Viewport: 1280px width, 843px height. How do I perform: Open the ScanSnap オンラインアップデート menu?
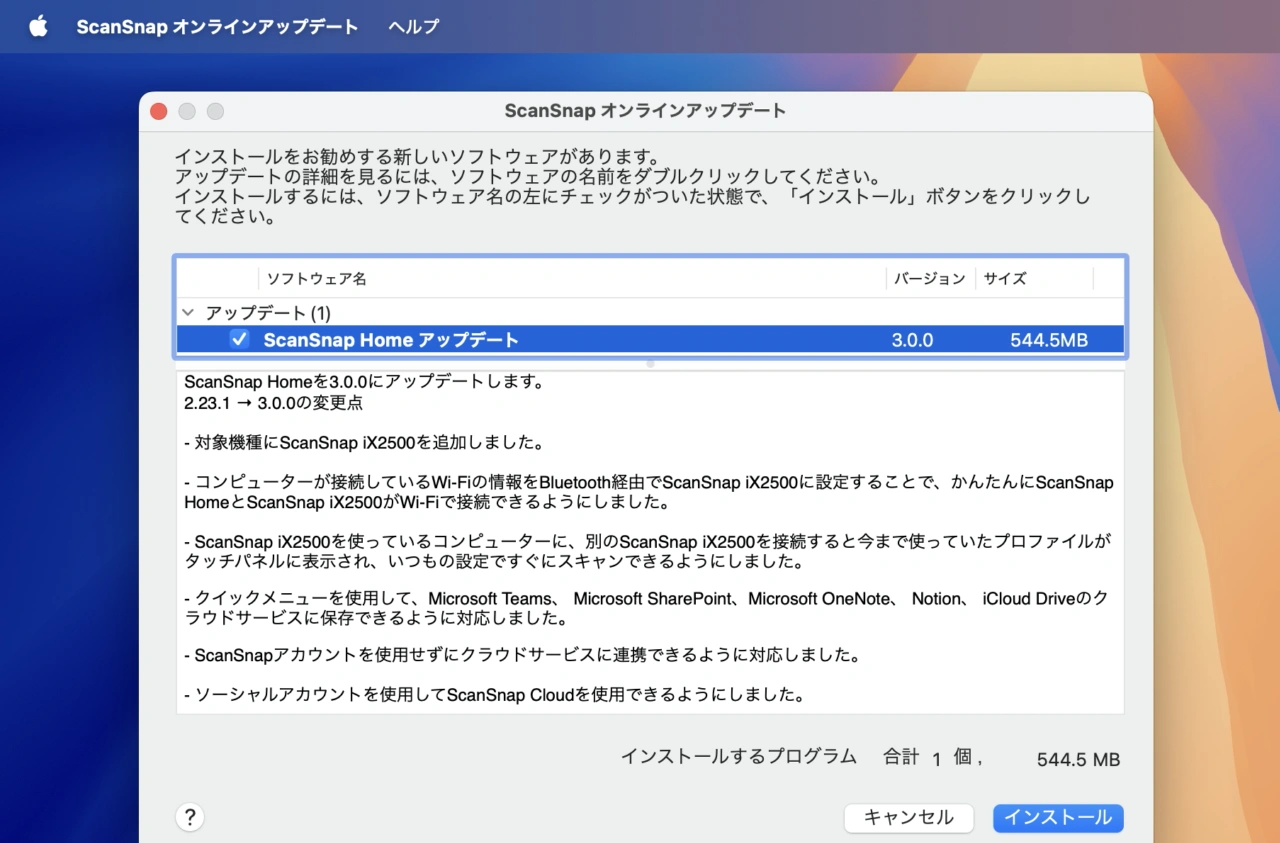(x=217, y=27)
